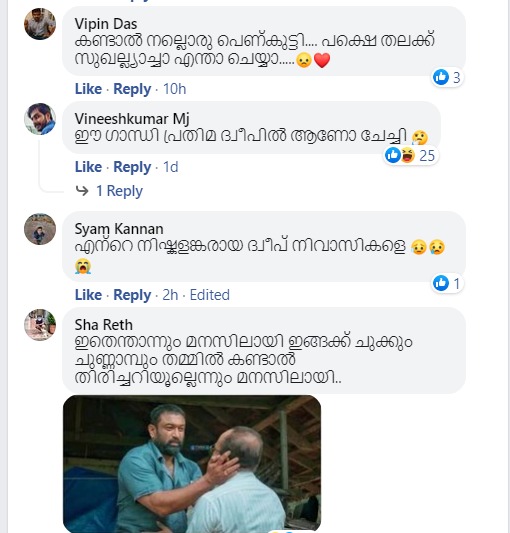Reply to Vipin Das's comment
Viewport: 510px width, 533px height.
[132, 89]
